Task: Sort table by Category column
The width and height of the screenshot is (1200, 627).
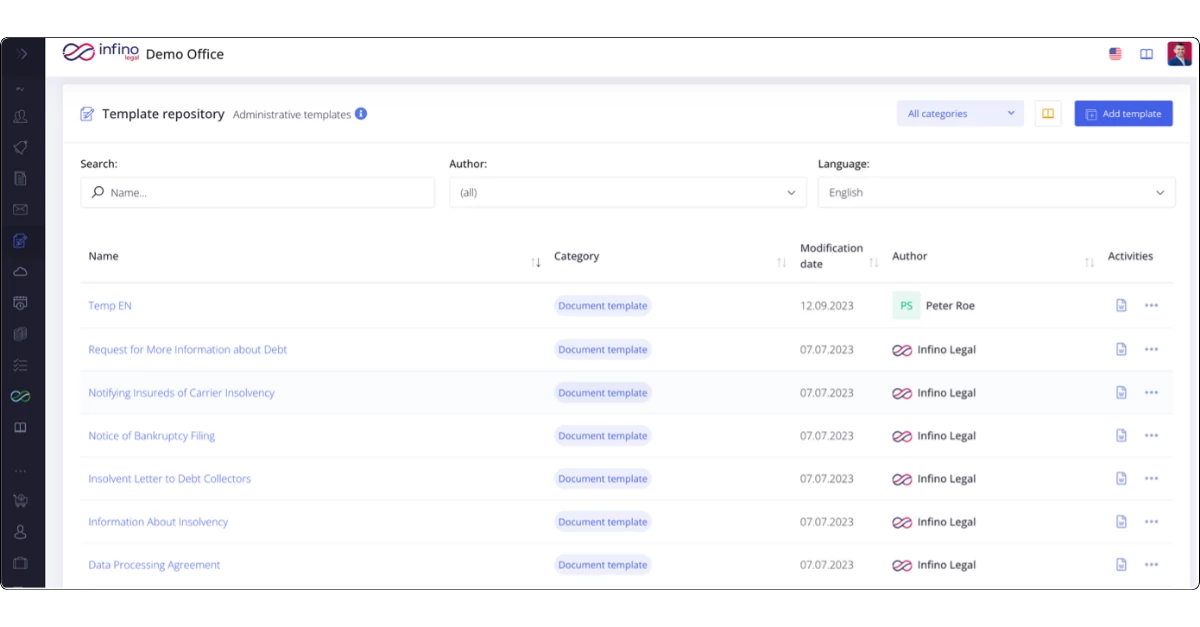Action: (x=781, y=262)
